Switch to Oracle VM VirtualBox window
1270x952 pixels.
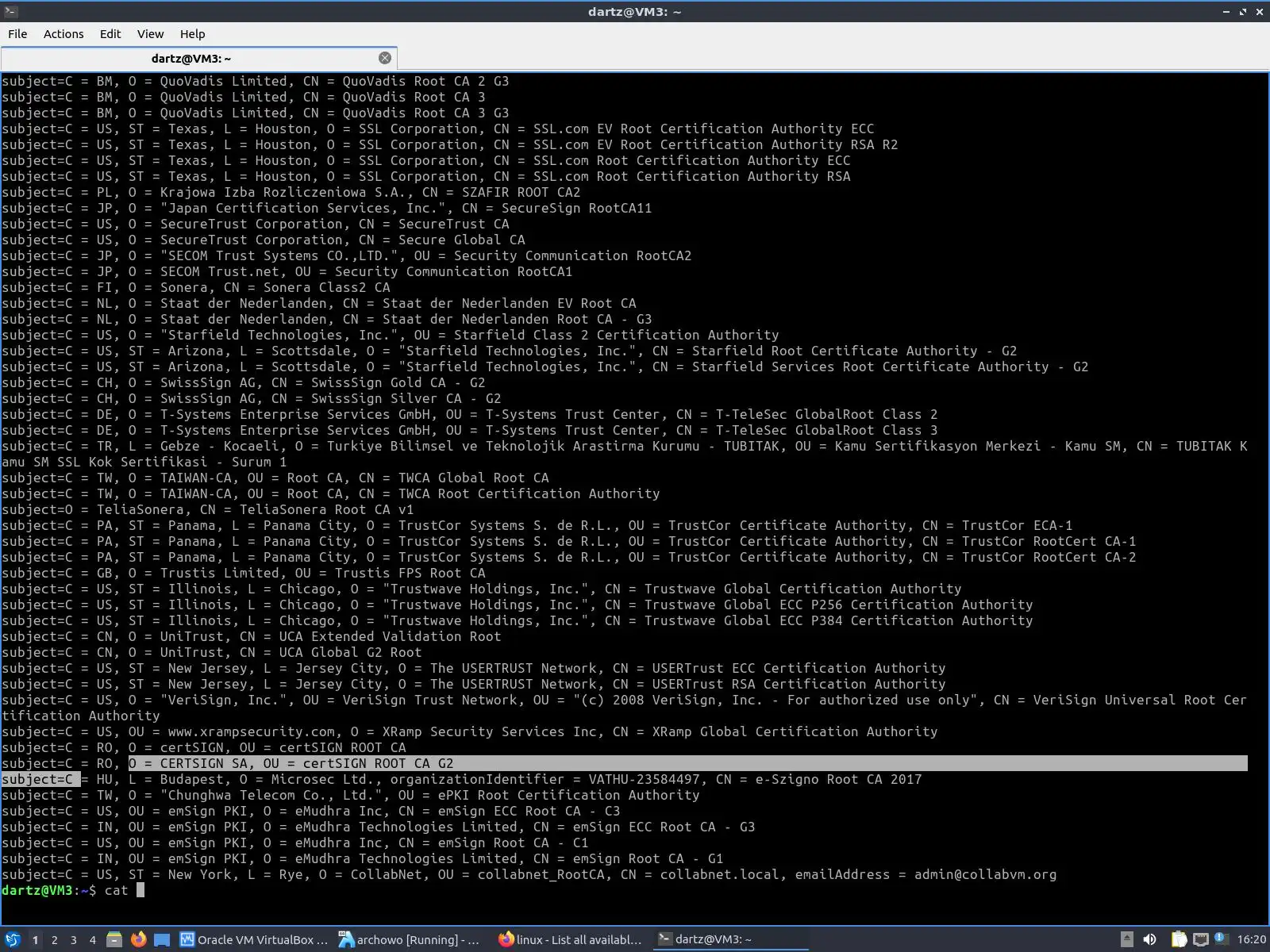(254, 939)
